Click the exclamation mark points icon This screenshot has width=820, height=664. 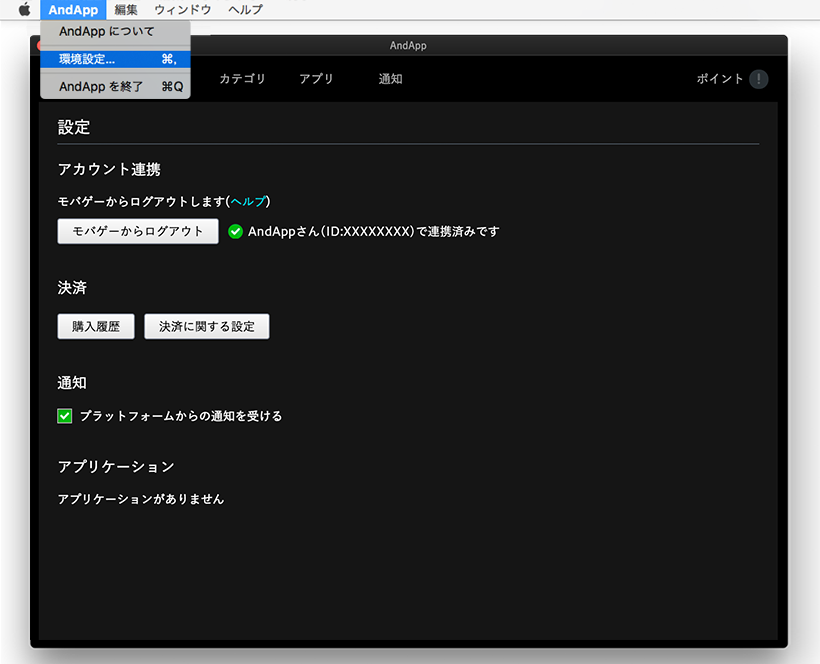pos(758,79)
